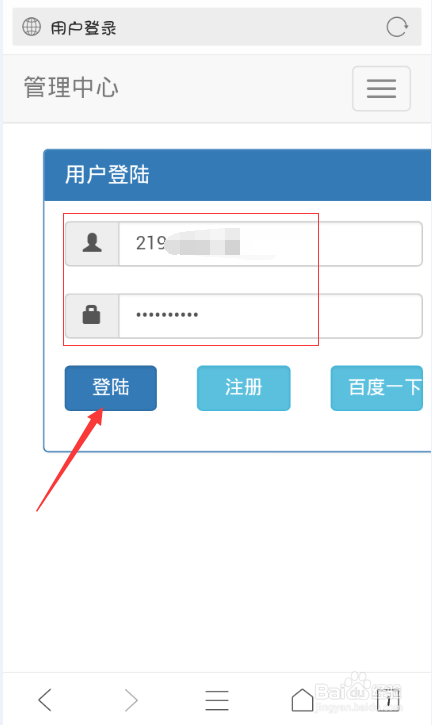Screen dimensions: 432x725
Task: Click the user avatar icon beside username
Action: point(92,244)
